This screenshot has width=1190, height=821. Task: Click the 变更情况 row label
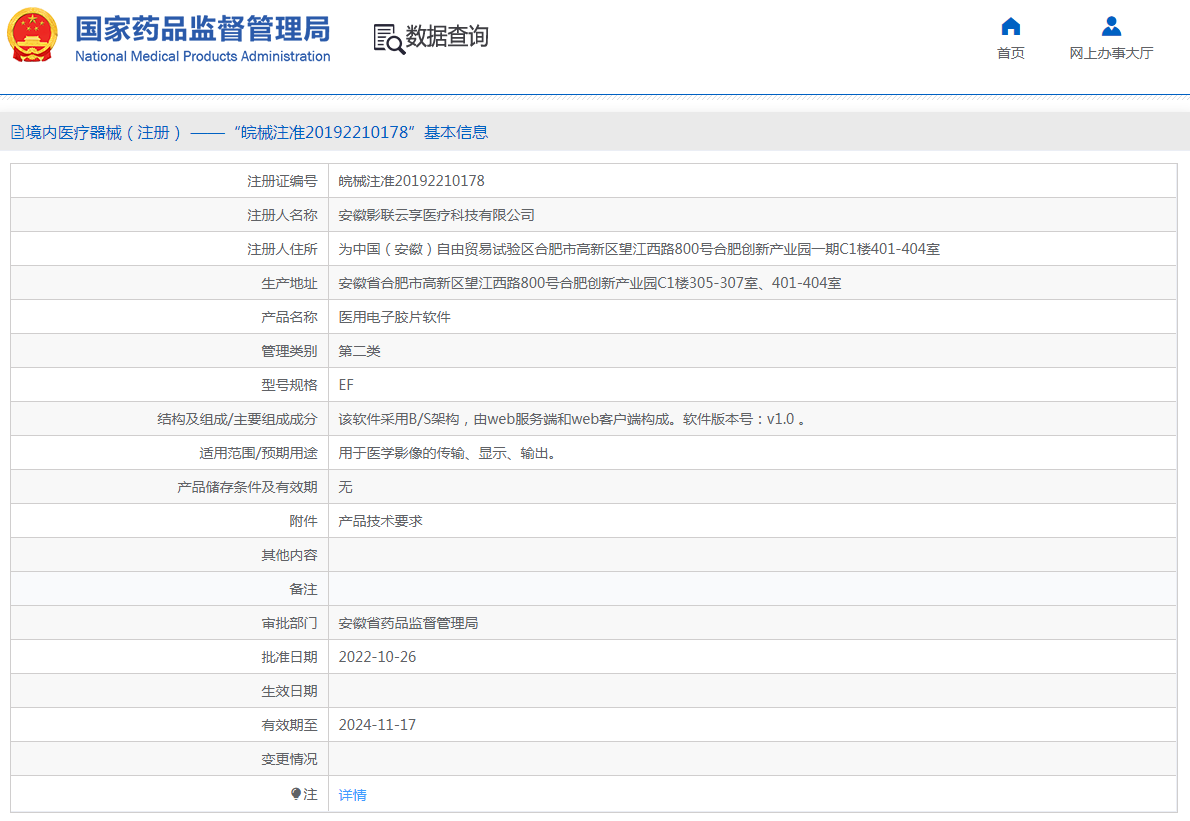click(289, 759)
